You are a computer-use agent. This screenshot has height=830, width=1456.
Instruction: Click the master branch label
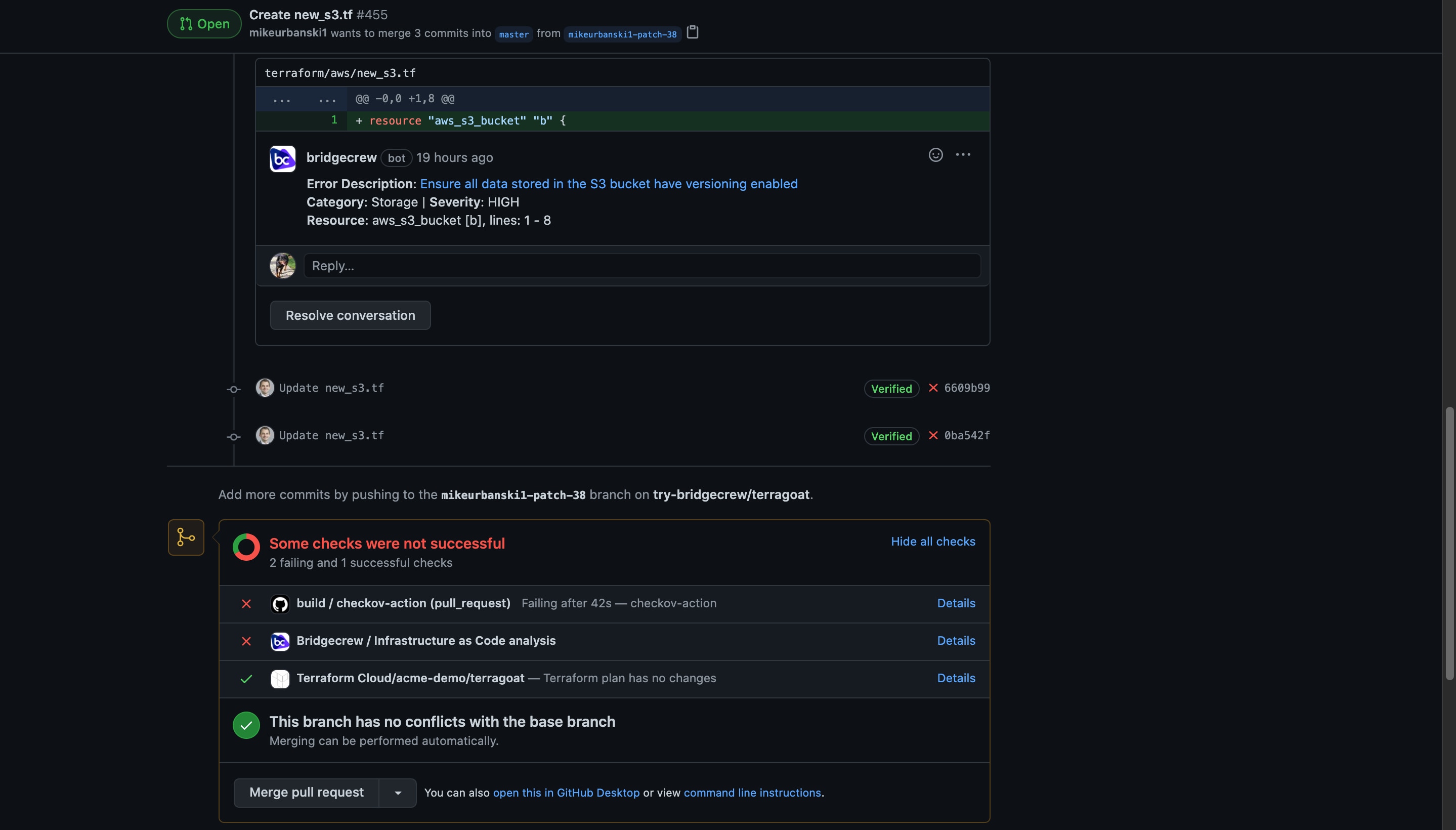[513, 34]
